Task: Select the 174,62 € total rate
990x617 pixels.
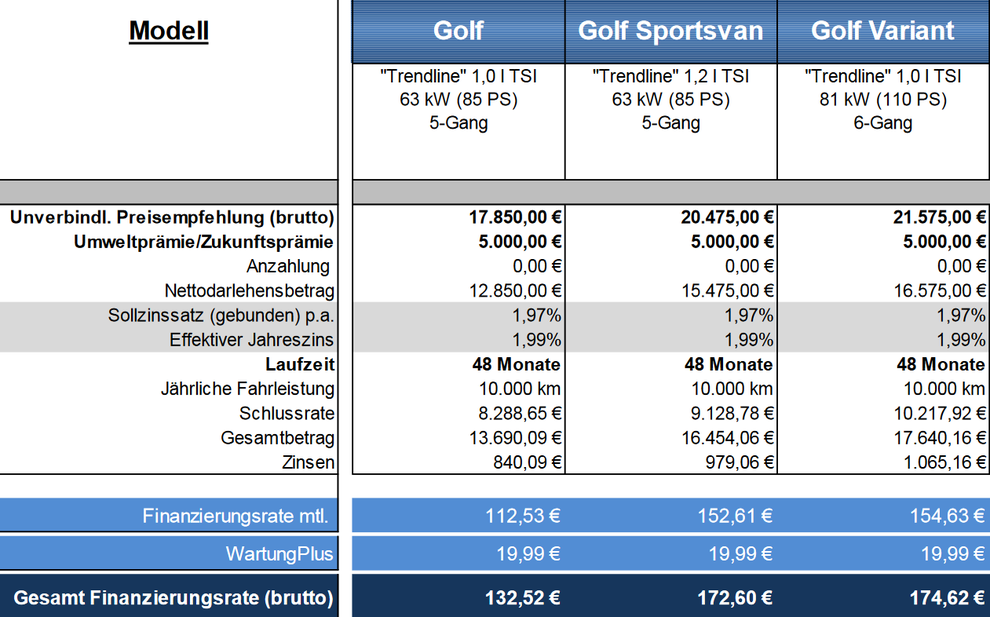Action: point(947,597)
